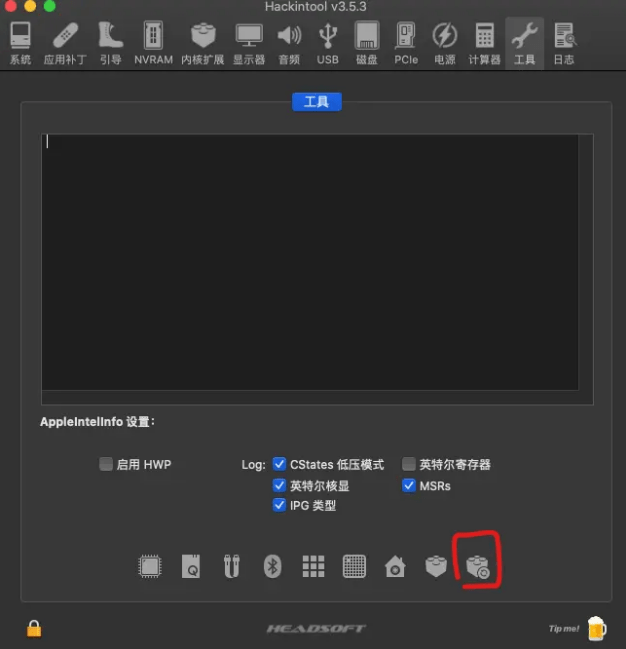Click the brick with refresh badge icon
Viewport: 626px width, 649px height.
(478, 567)
